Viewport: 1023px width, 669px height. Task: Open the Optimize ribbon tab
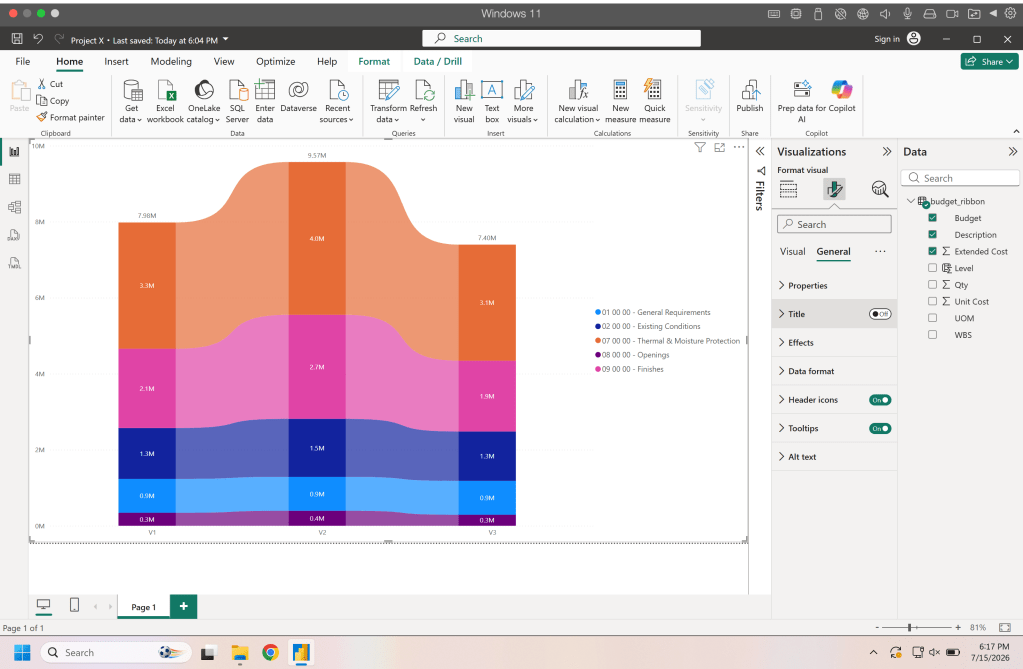pyautogui.click(x=275, y=61)
